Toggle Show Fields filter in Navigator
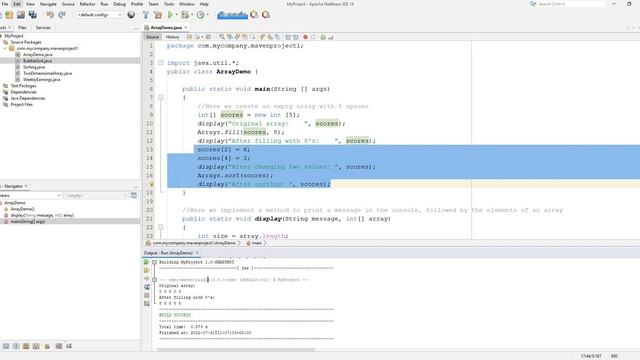This screenshot has width=640, height=360. coord(16,346)
